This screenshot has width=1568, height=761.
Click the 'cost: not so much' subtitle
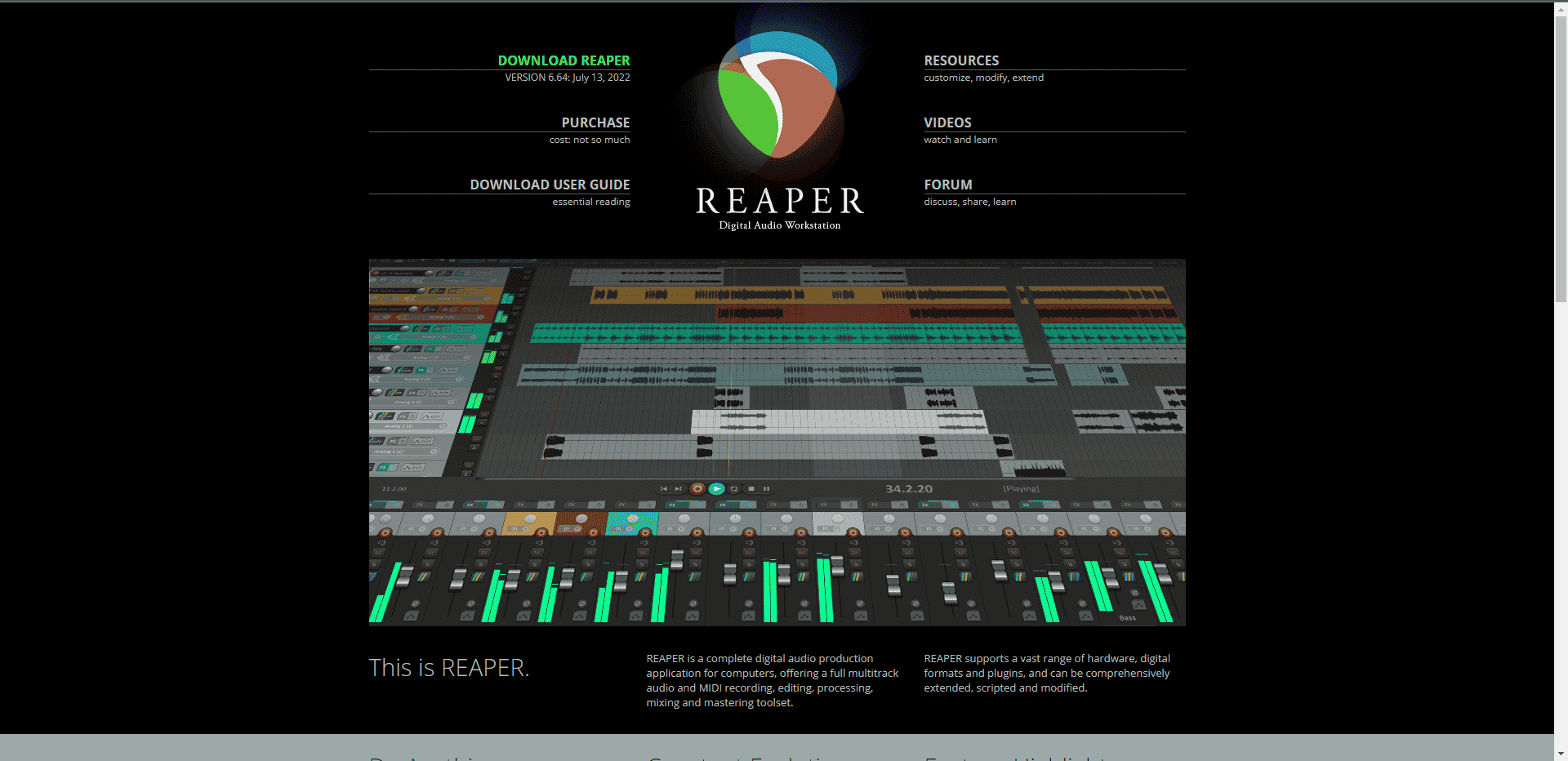(590, 140)
